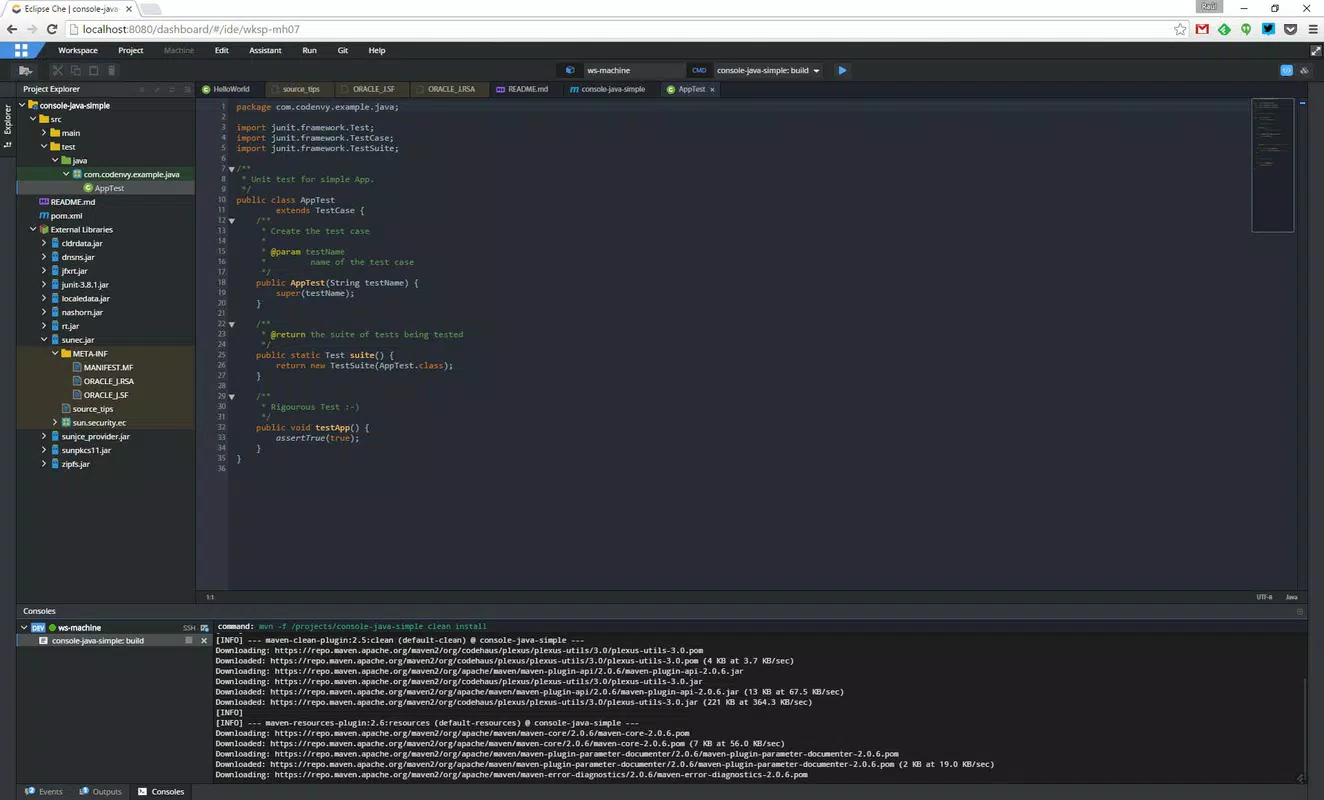Collapse the META-INF folder
This screenshot has width=1324, height=800.
(x=55, y=354)
